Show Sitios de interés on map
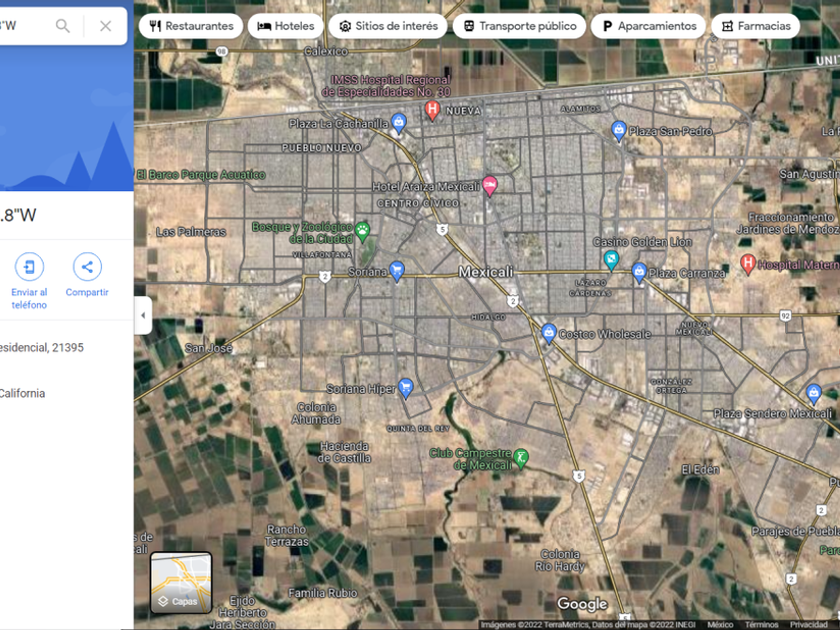Screen dimensions: 840x630 click(x=388, y=26)
